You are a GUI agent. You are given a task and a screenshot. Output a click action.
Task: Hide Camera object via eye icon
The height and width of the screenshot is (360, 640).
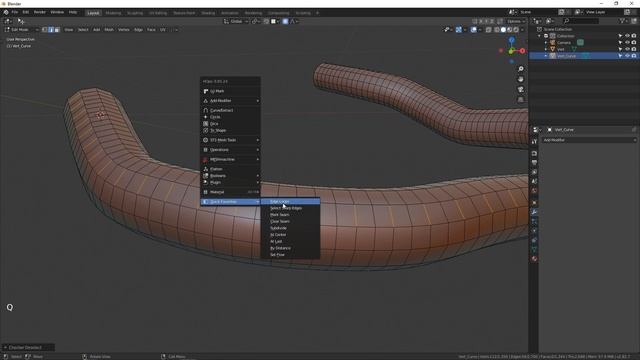point(627,42)
